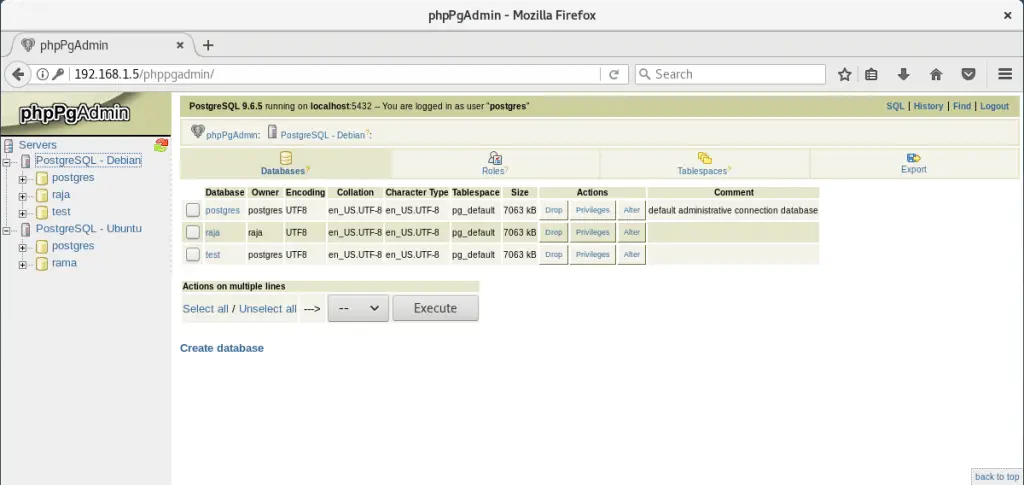Screen dimensions: 1024x485
Task: Switch to the Tablespaces tab label
Action: pyautogui.click(x=702, y=170)
